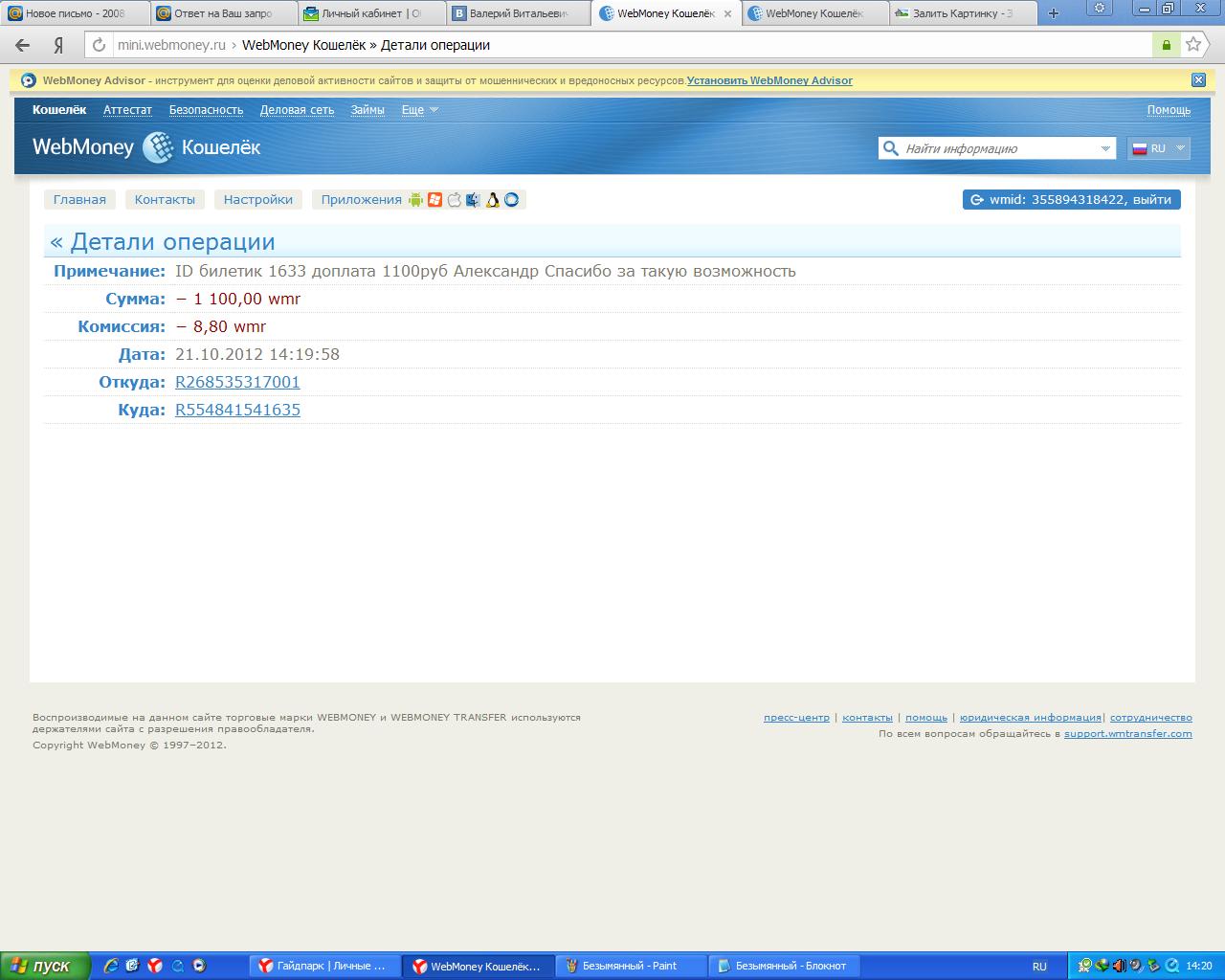The height and width of the screenshot is (980, 1225).
Task: Bookmark the page with the star icon
Action: pos(1193,44)
